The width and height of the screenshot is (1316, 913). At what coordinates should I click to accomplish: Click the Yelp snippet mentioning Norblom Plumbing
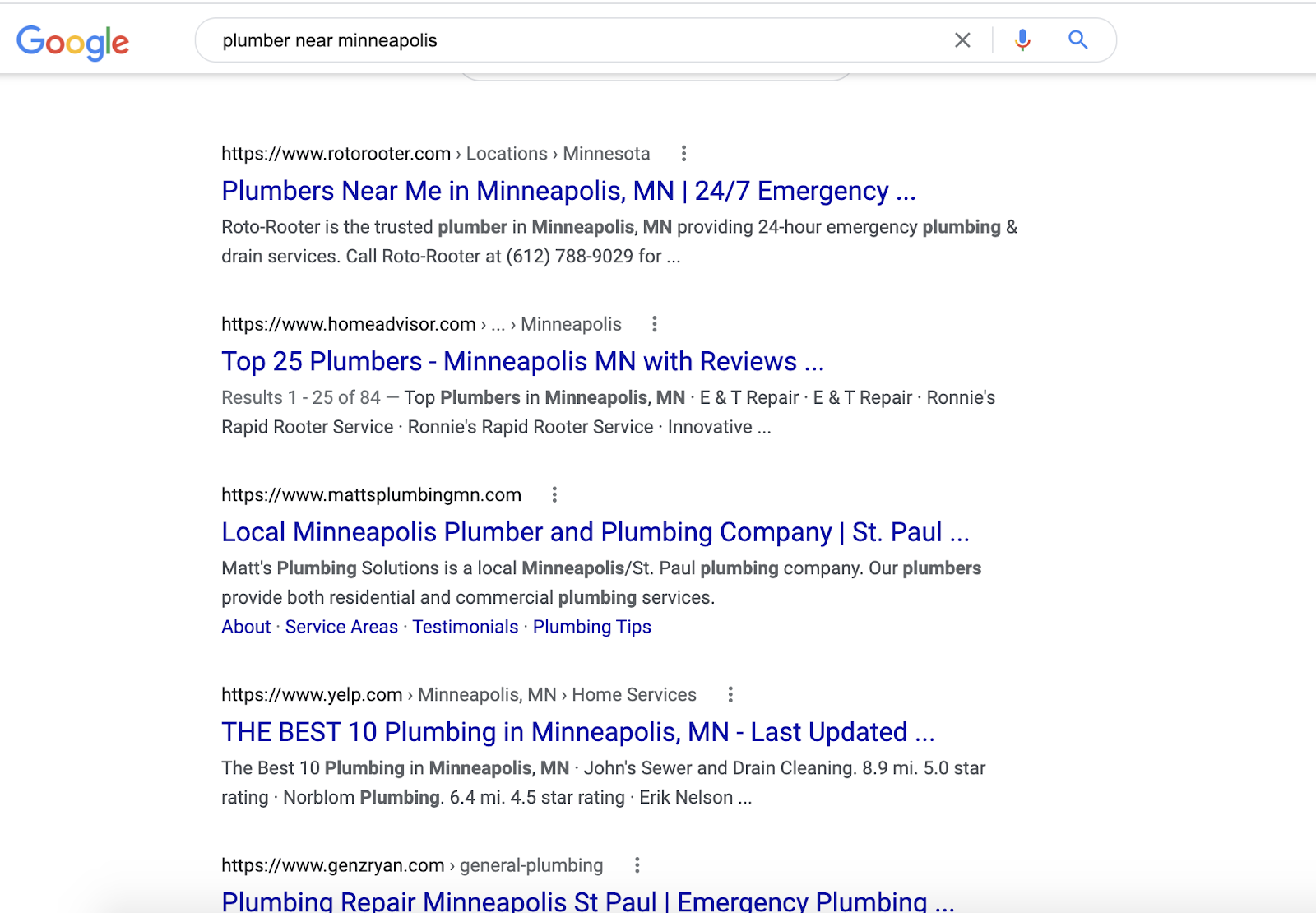604,783
